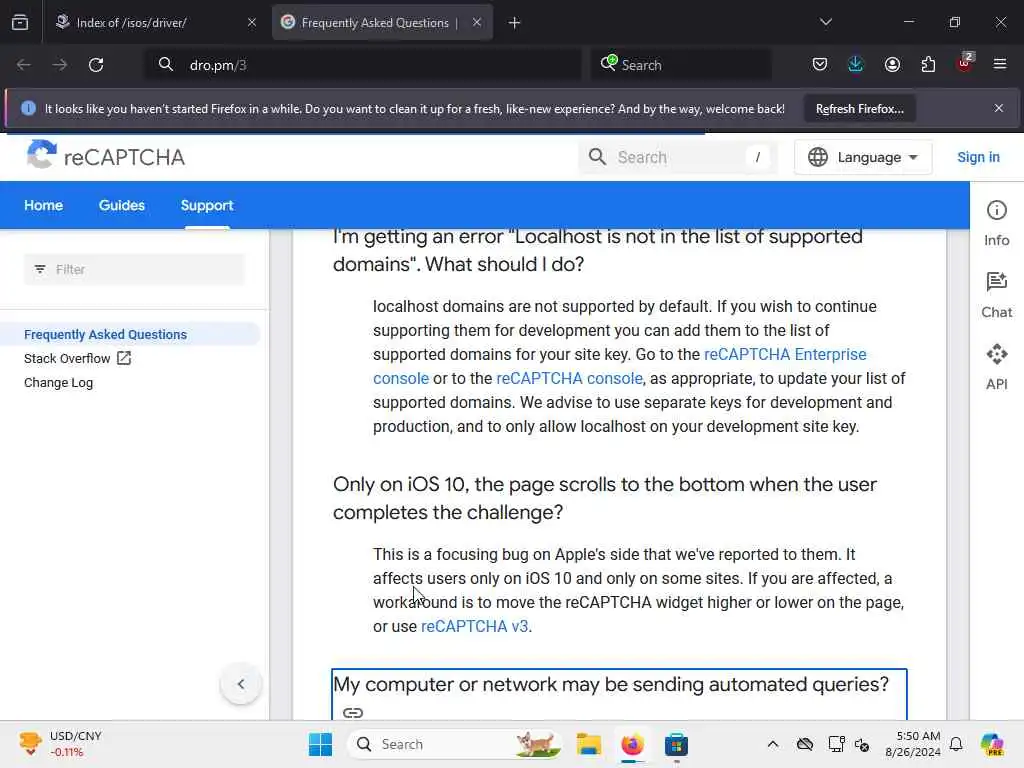Open the Chat side panel
Viewport: 1024px width, 768px height.
[997, 295]
